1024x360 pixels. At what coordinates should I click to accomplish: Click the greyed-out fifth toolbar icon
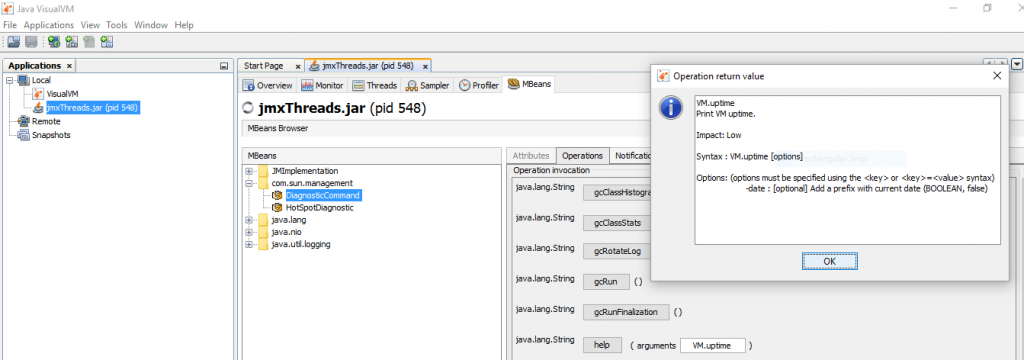pyautogui.click(x=89, y=42)
